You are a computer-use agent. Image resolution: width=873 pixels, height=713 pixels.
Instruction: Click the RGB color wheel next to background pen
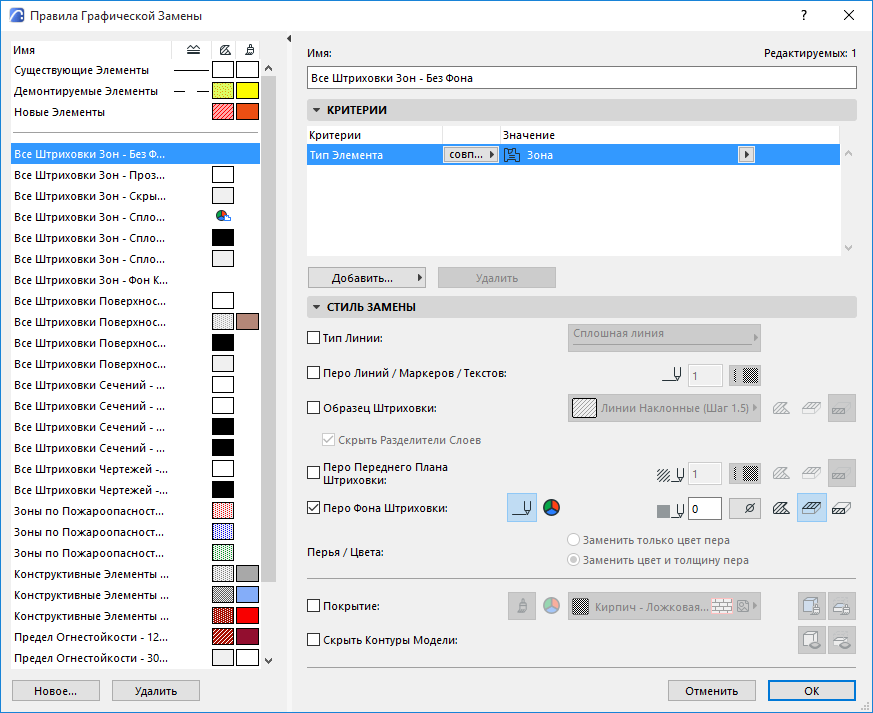pyautogui.click(x=551, y=508)
